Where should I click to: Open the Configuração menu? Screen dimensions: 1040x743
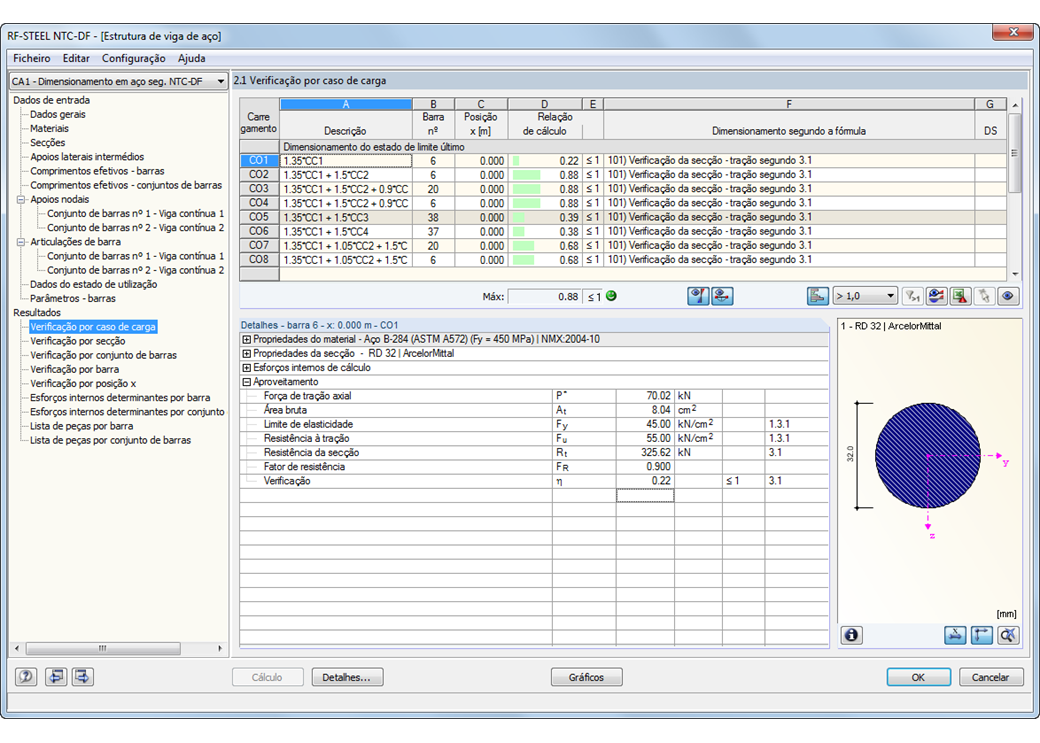click(133, 58)
